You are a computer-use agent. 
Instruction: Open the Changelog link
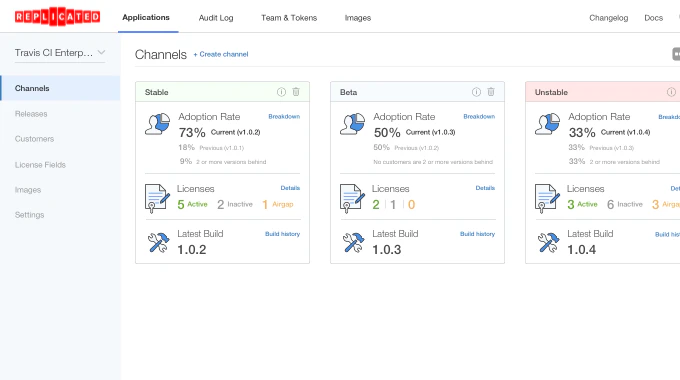[x=608, y=18]
